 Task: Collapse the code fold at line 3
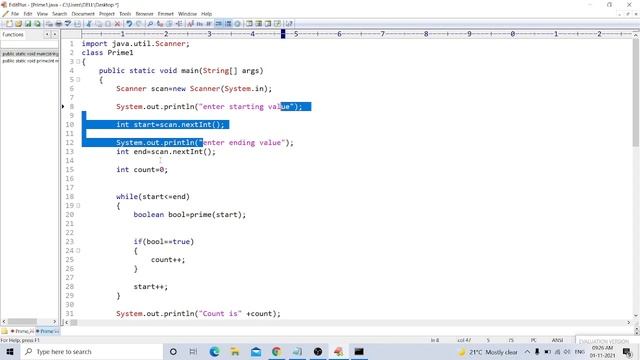(78, 62)
